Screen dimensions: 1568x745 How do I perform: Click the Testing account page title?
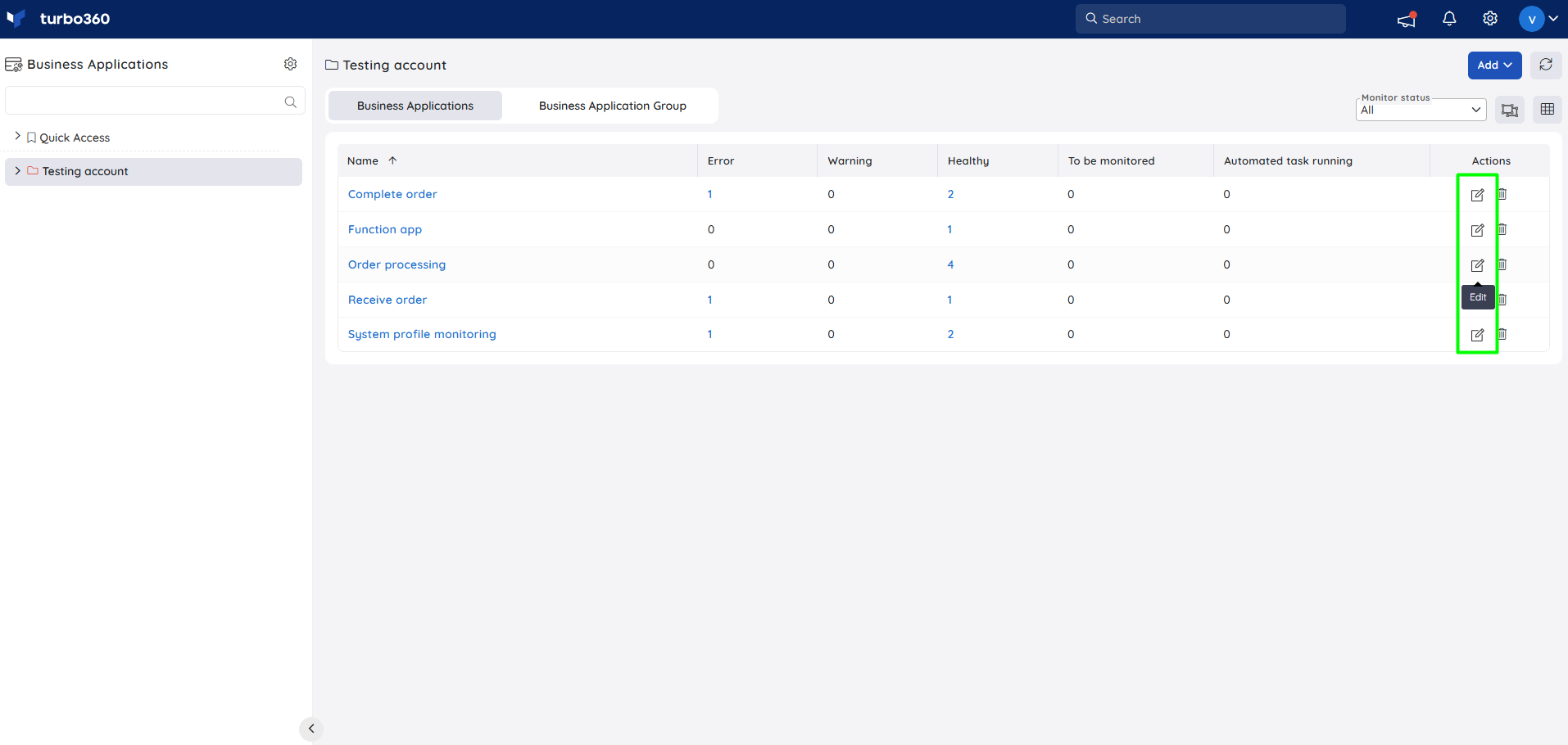point(394,65)
